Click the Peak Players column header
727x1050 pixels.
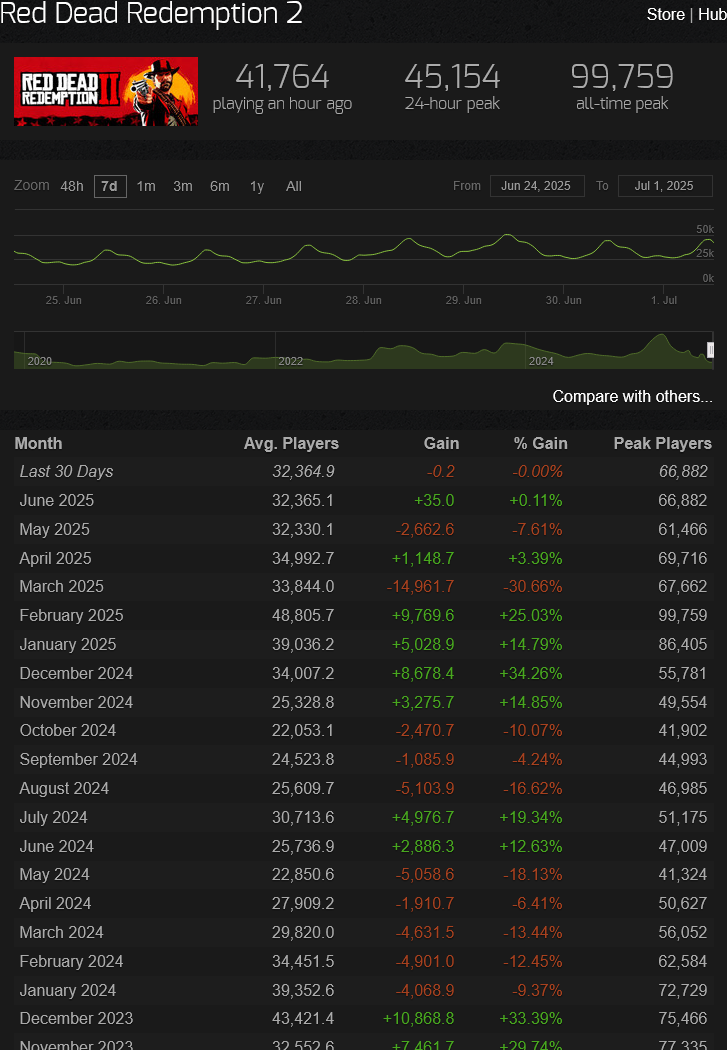pyautogui.click(x=663, y=443)
